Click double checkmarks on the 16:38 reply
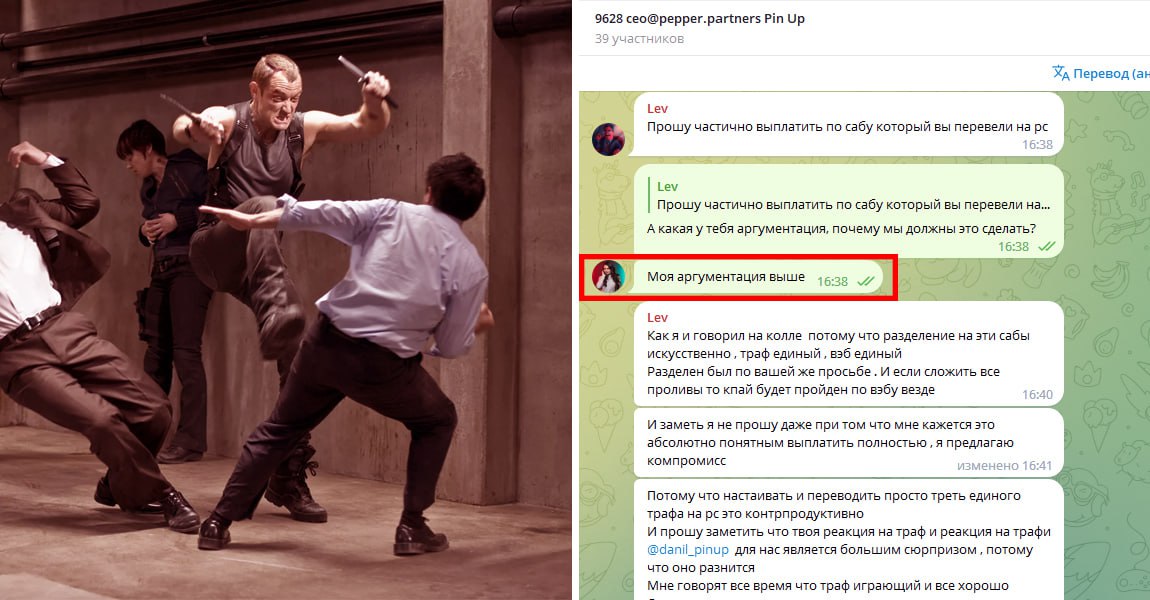The image size is (1150, 600). (1047, 246)
